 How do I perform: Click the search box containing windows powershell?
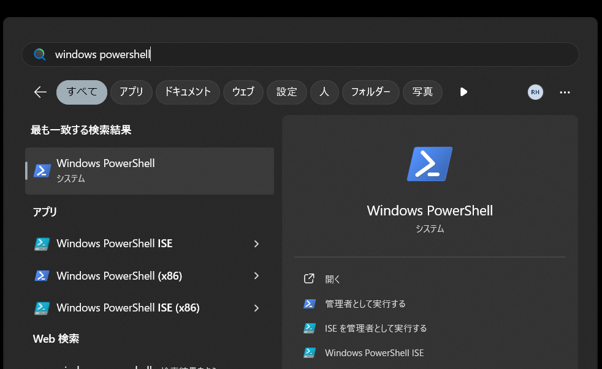tap(300, 55)
